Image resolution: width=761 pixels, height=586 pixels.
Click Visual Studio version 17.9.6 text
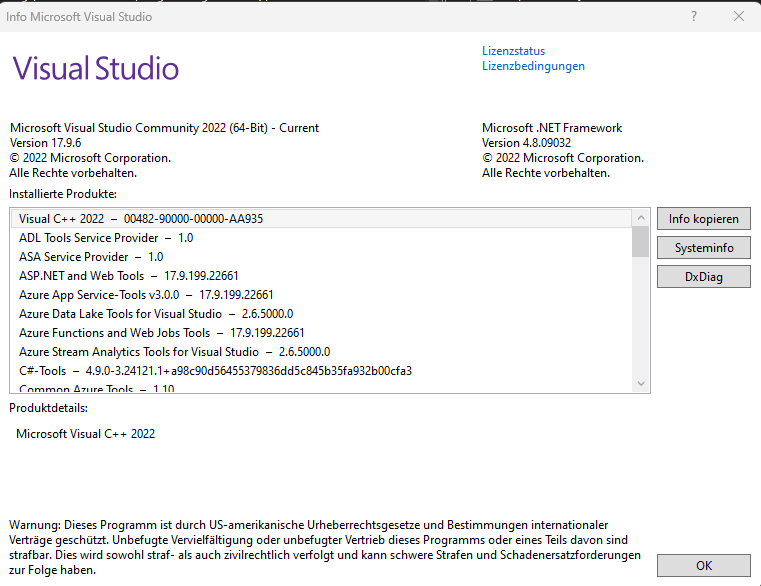[46, 143]
